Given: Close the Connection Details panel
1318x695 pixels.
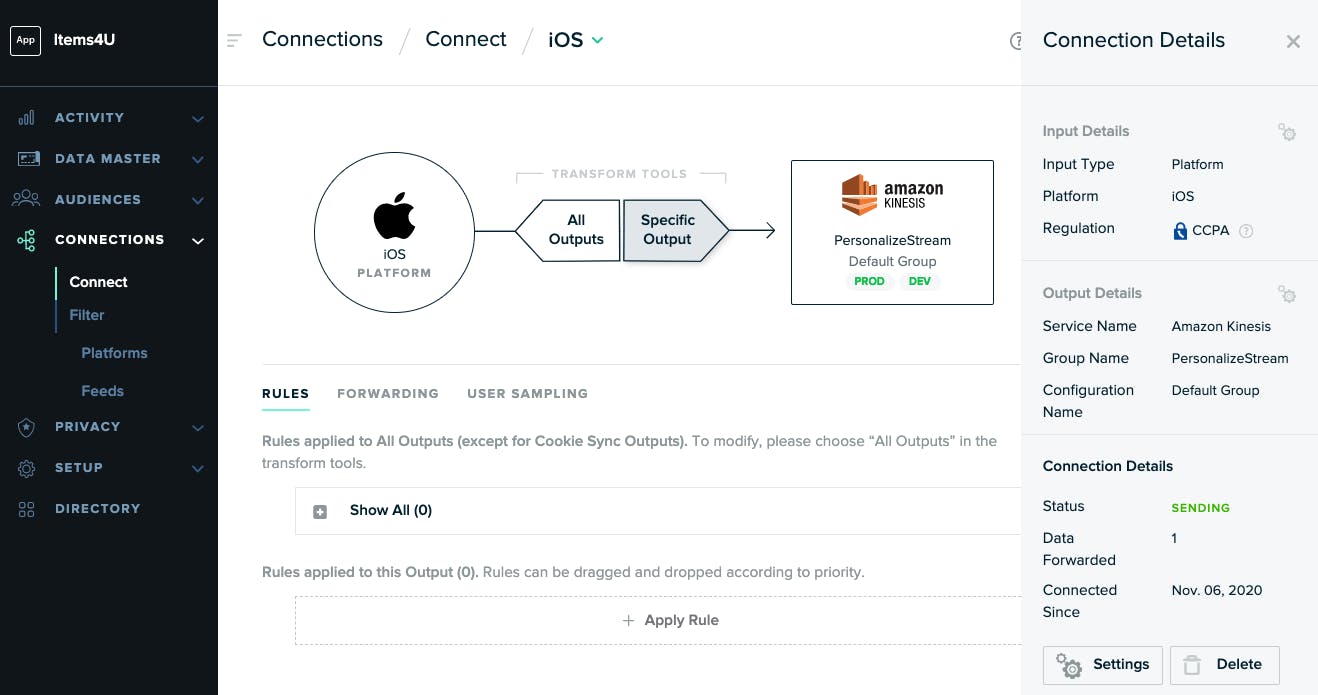Looking at the screenshot, I should pyautogui.click(x=1293, y=41).
